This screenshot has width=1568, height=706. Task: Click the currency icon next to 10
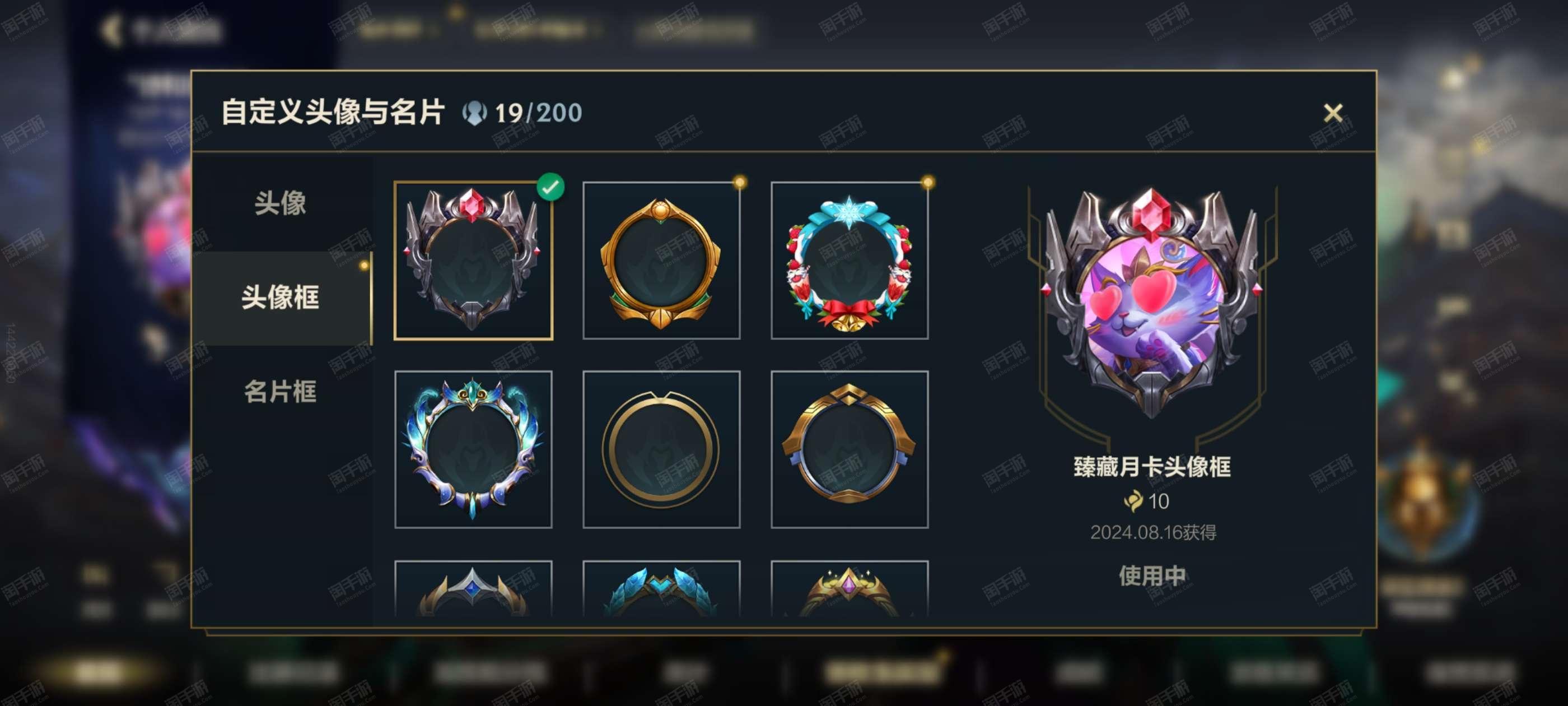coord(1133,501)
